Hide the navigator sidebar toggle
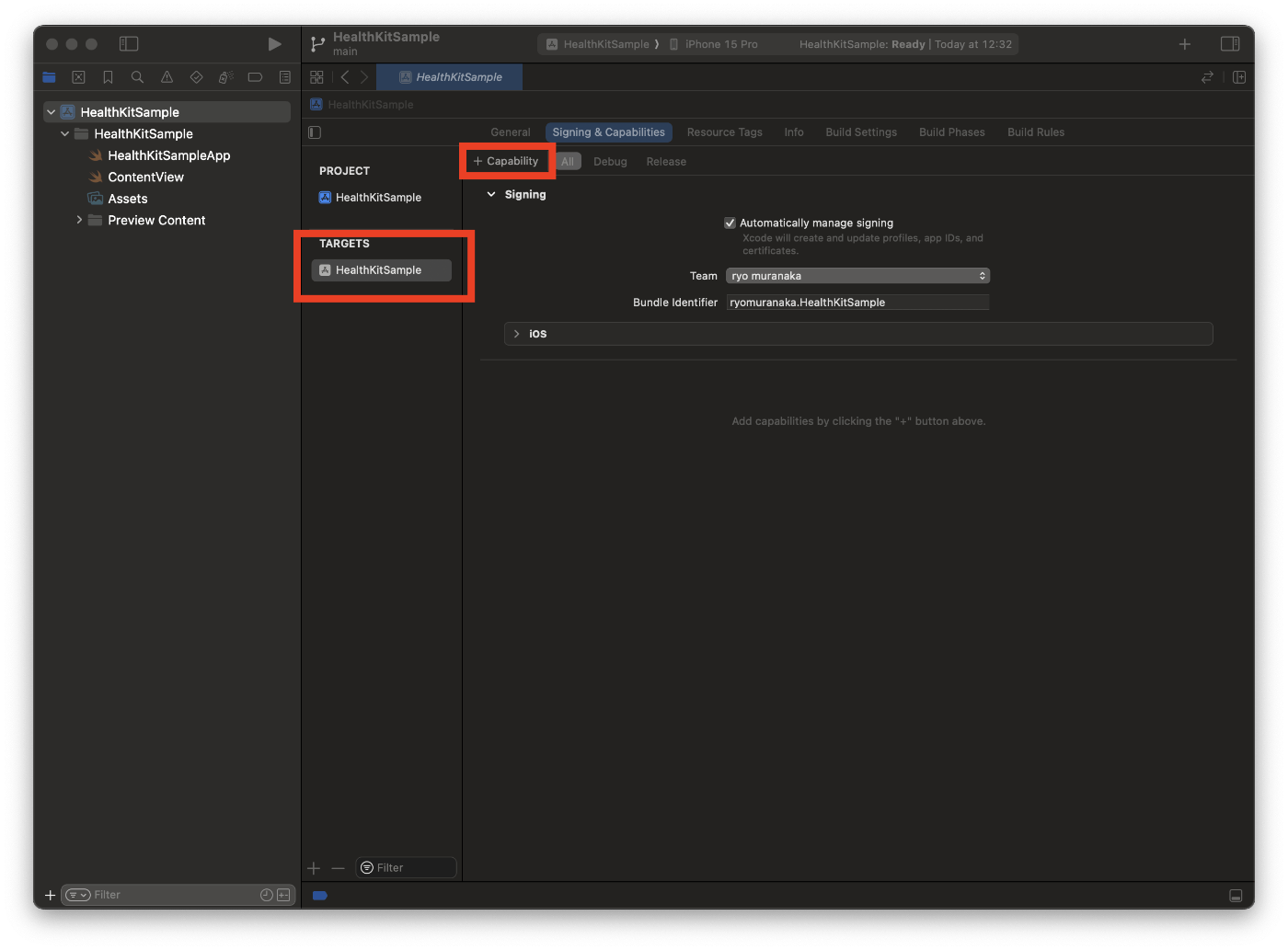 point(129,43)
